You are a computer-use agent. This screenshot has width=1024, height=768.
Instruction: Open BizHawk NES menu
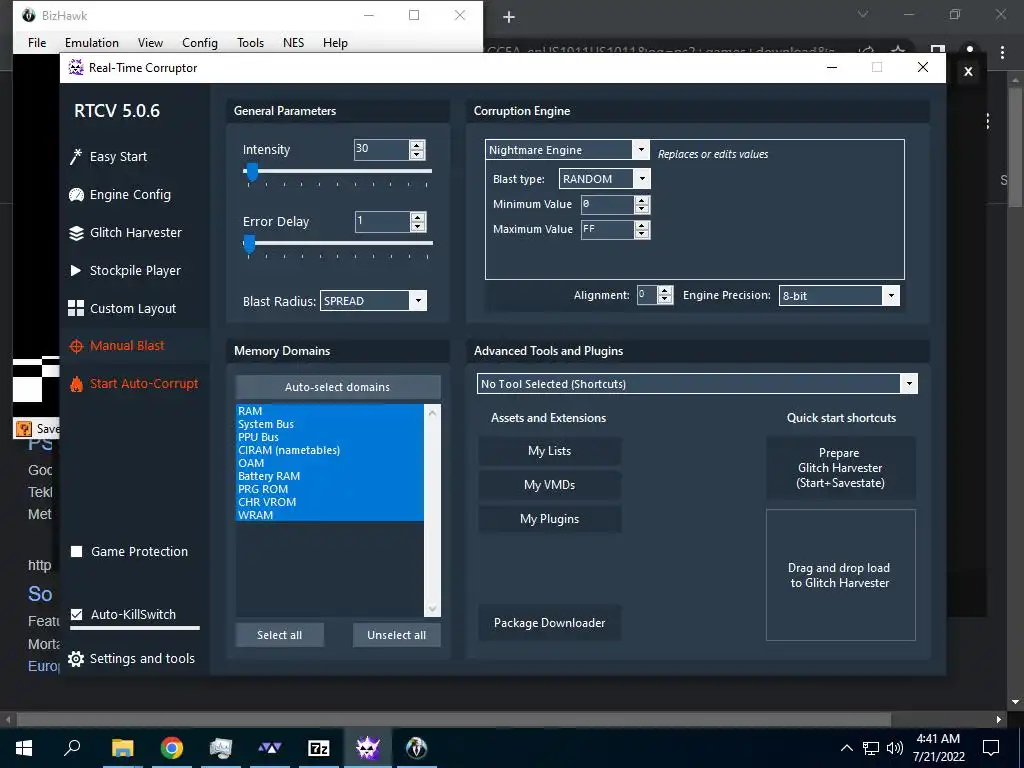click(293, 42)
